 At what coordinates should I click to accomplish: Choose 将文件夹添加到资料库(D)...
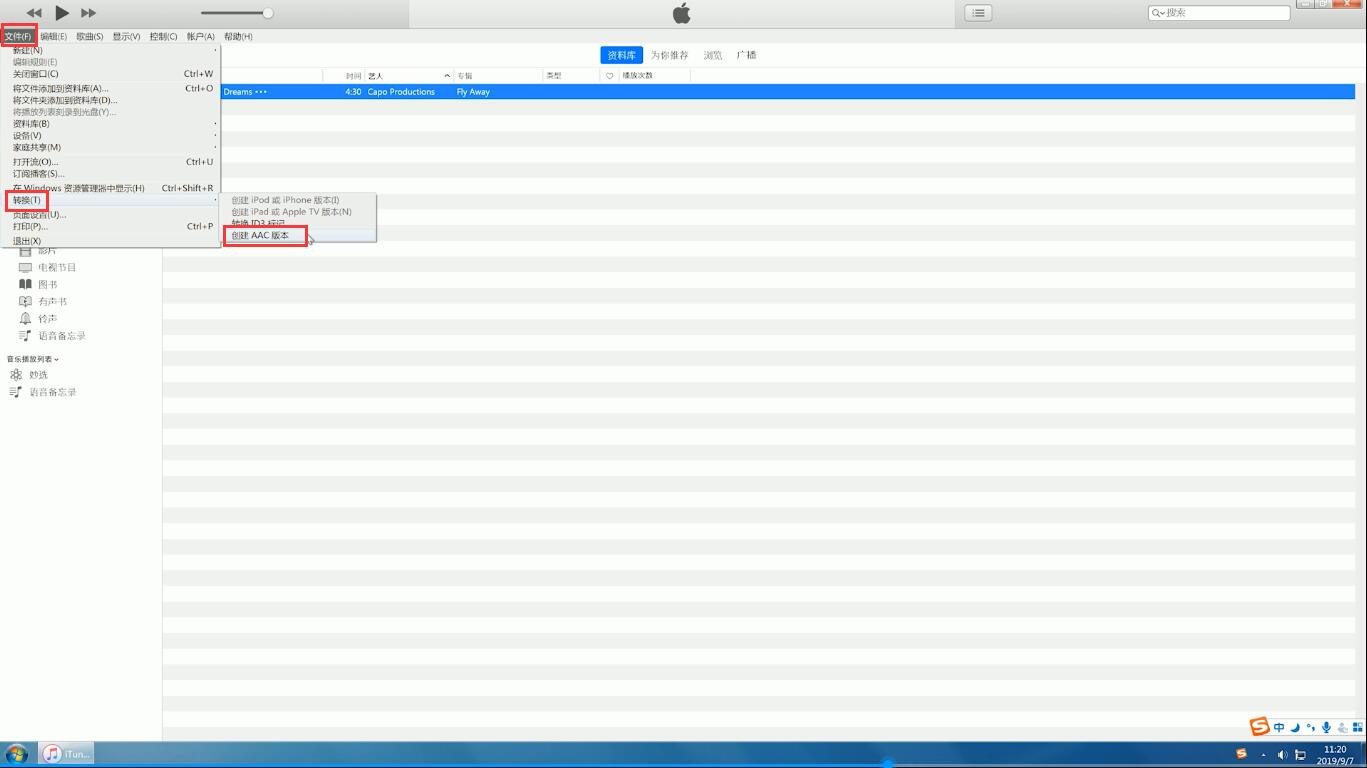112,100
